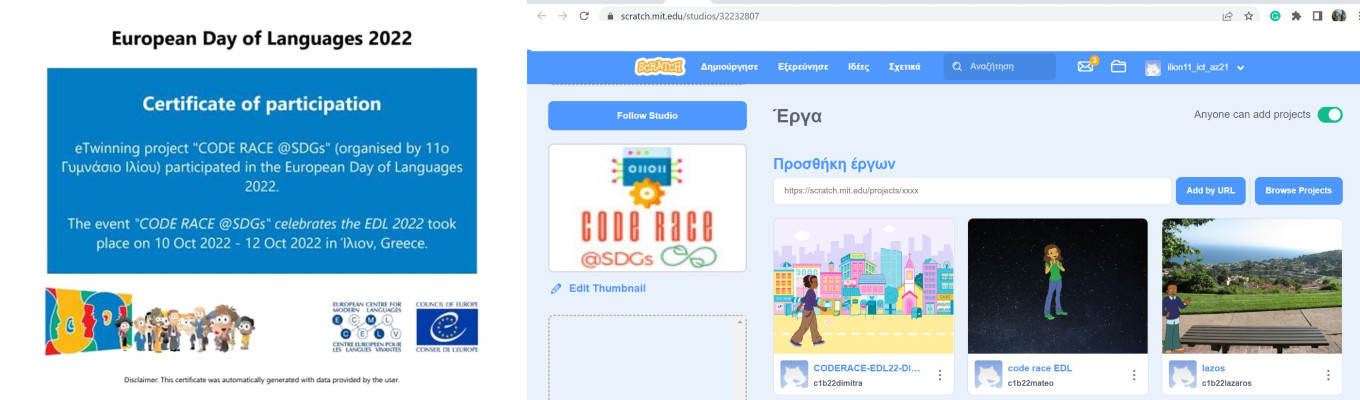The image size is (1360, 400).
Task: Open My Stuff folder icon
Action: tap(1119, 67)
